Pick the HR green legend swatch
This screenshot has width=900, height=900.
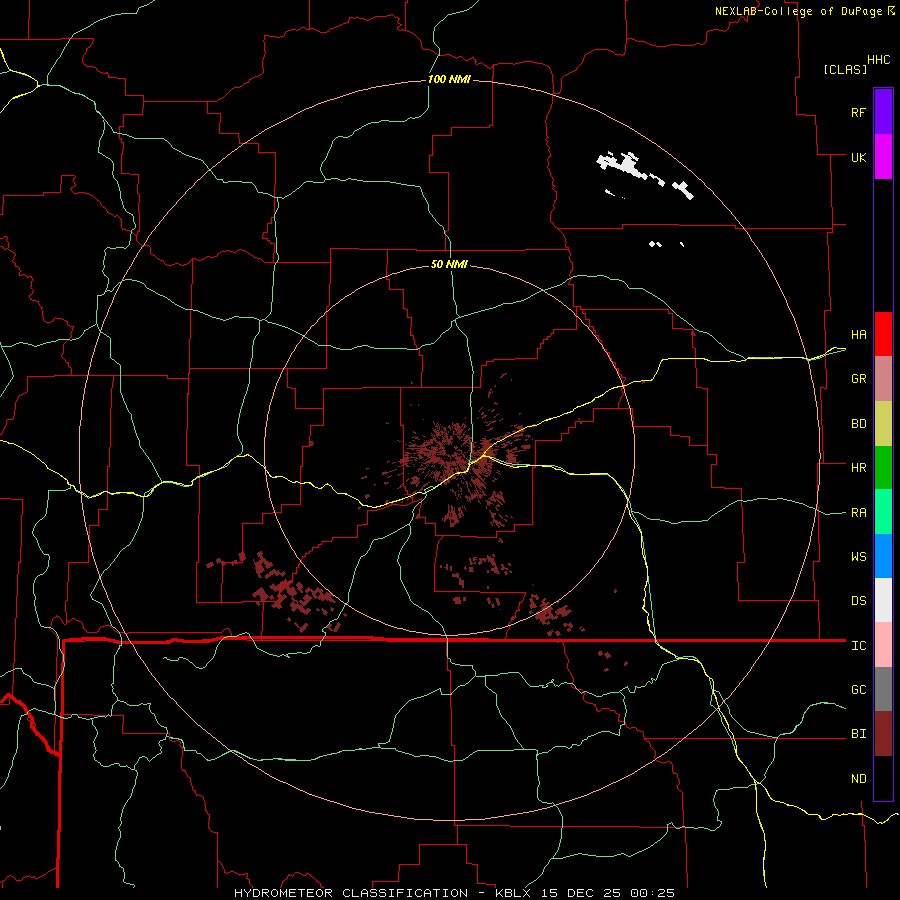[x=883, y=468]
